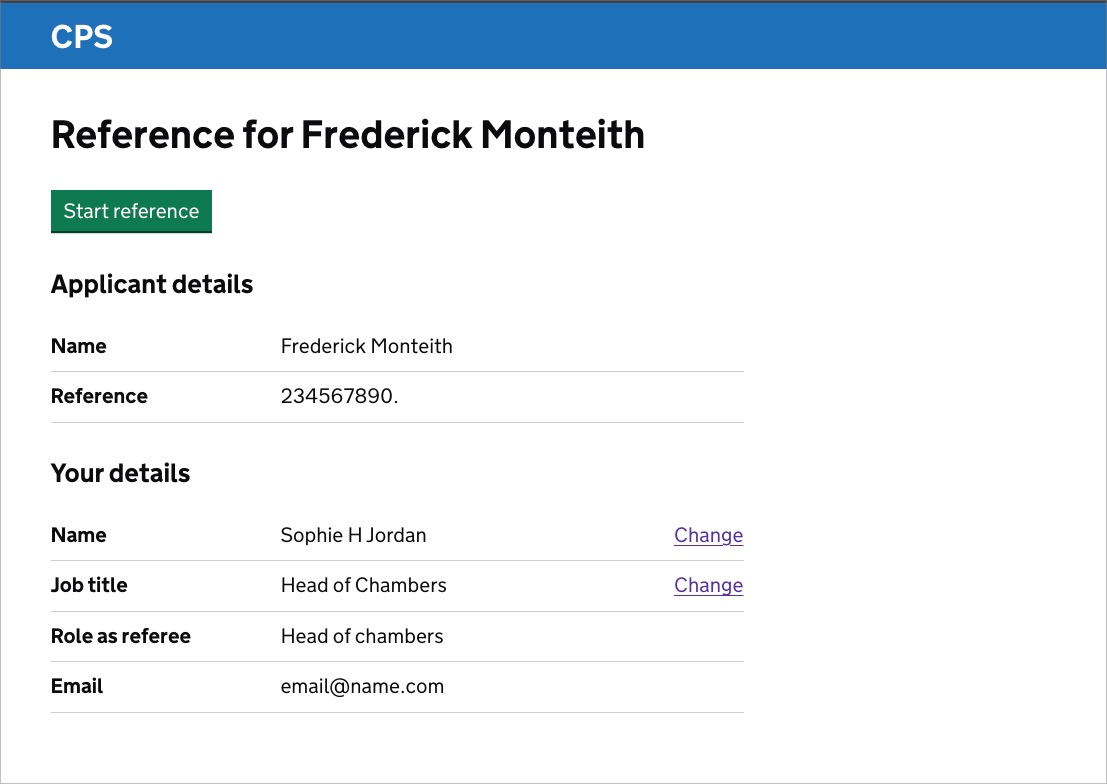
Task: Click the Name label under Your details
Action: tap(78, 535)
